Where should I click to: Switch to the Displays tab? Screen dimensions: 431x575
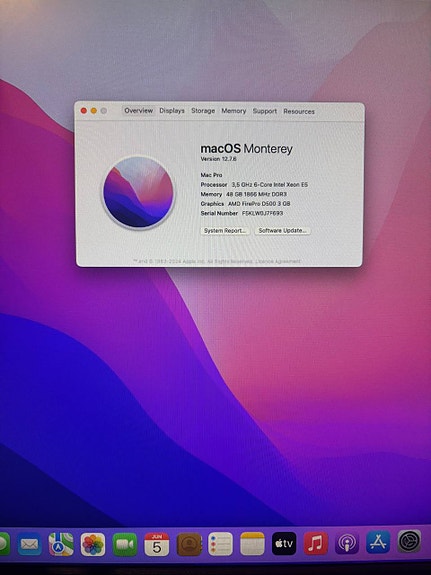click(172, 110)
